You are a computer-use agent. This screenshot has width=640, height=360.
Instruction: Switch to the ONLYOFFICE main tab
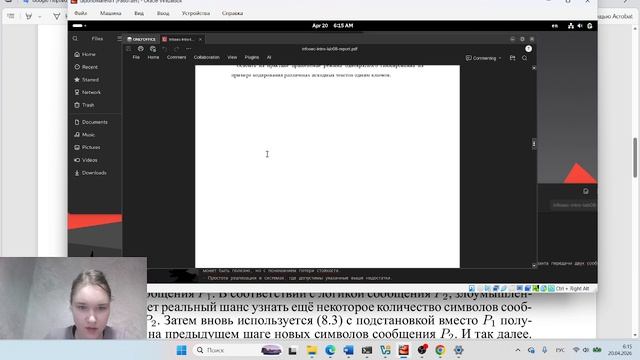[x=141, y=39]
